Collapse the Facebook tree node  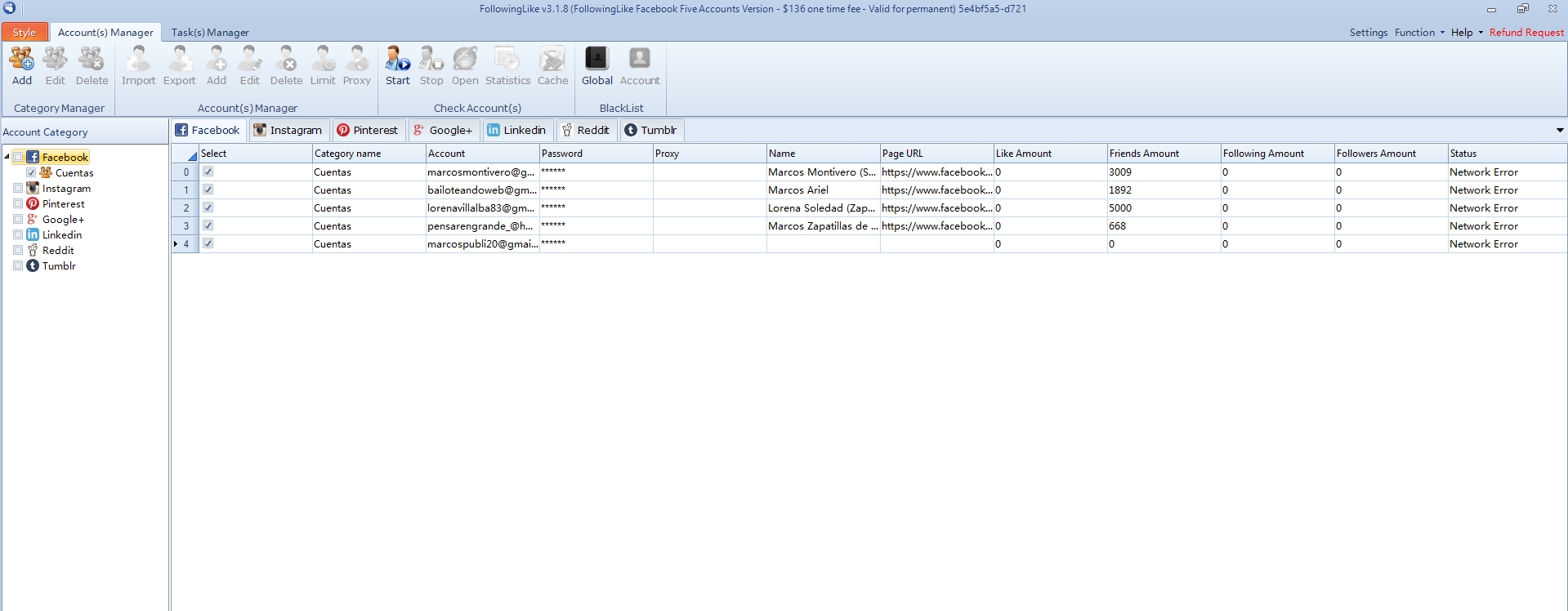(x=7, y=157)
